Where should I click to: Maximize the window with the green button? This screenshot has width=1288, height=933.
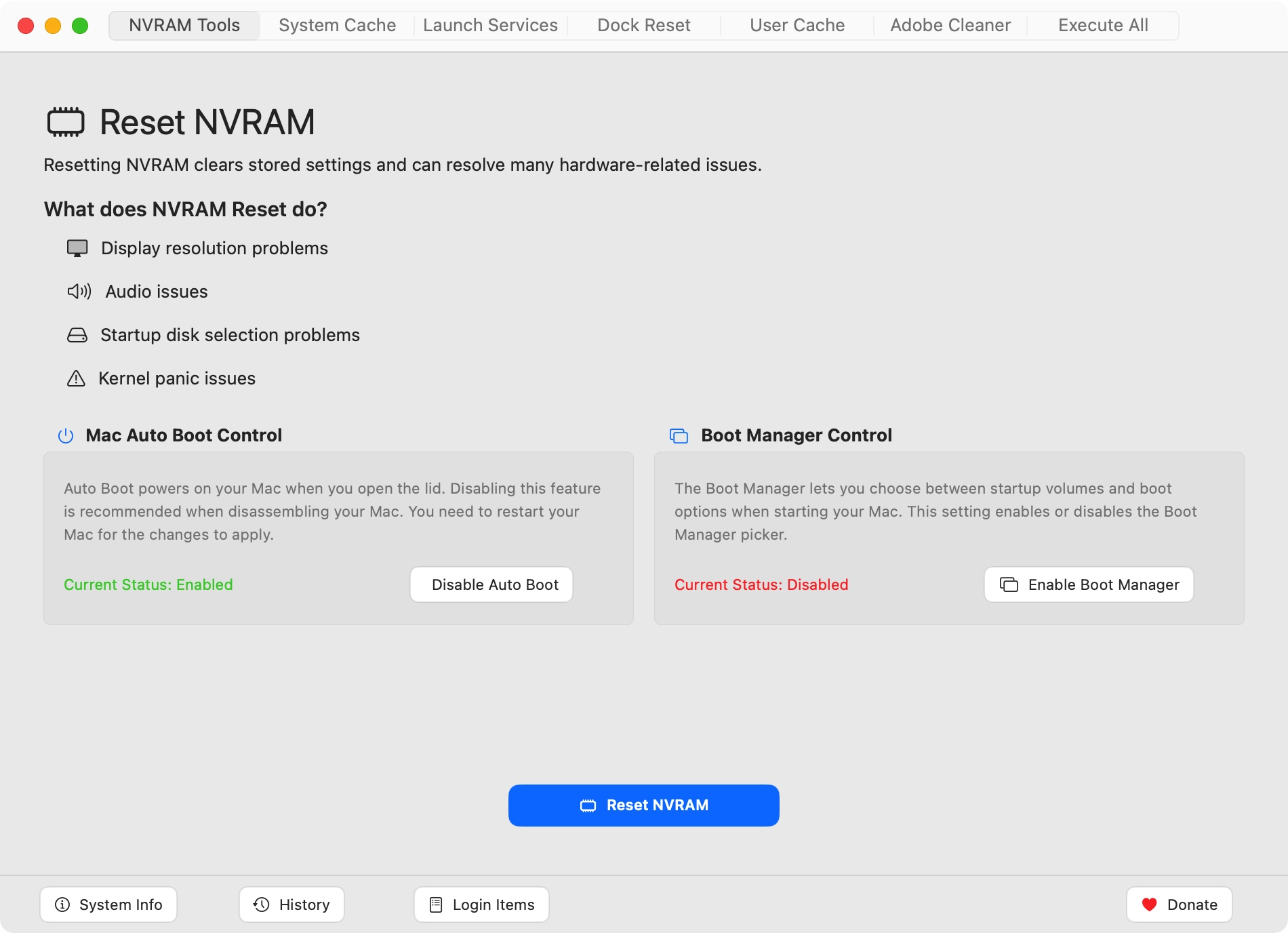(80, 26)
